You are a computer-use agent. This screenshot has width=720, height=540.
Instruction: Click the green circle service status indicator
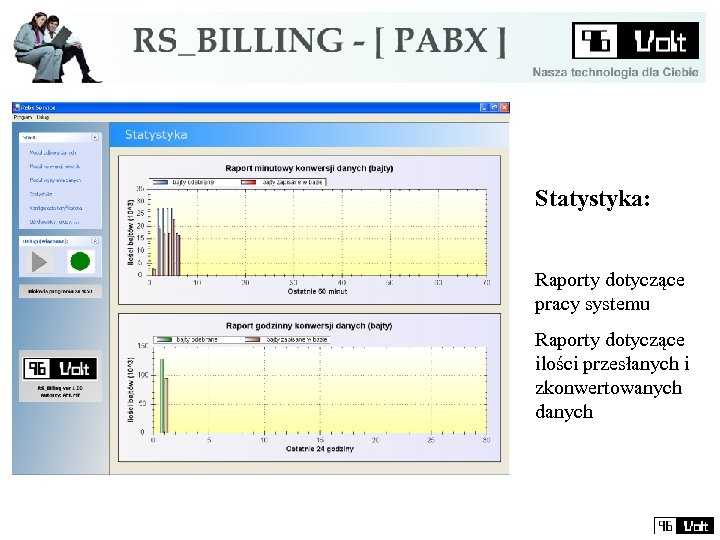tap(80, 262)
